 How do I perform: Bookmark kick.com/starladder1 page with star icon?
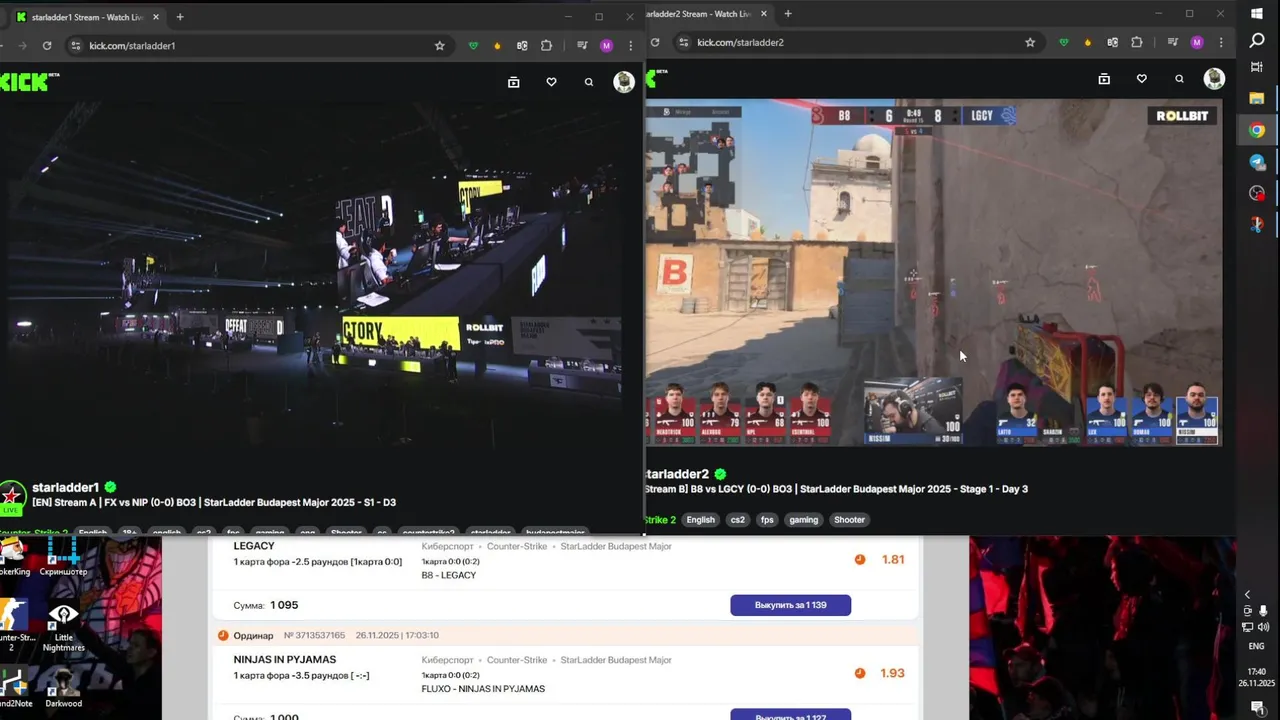(439, 45)
